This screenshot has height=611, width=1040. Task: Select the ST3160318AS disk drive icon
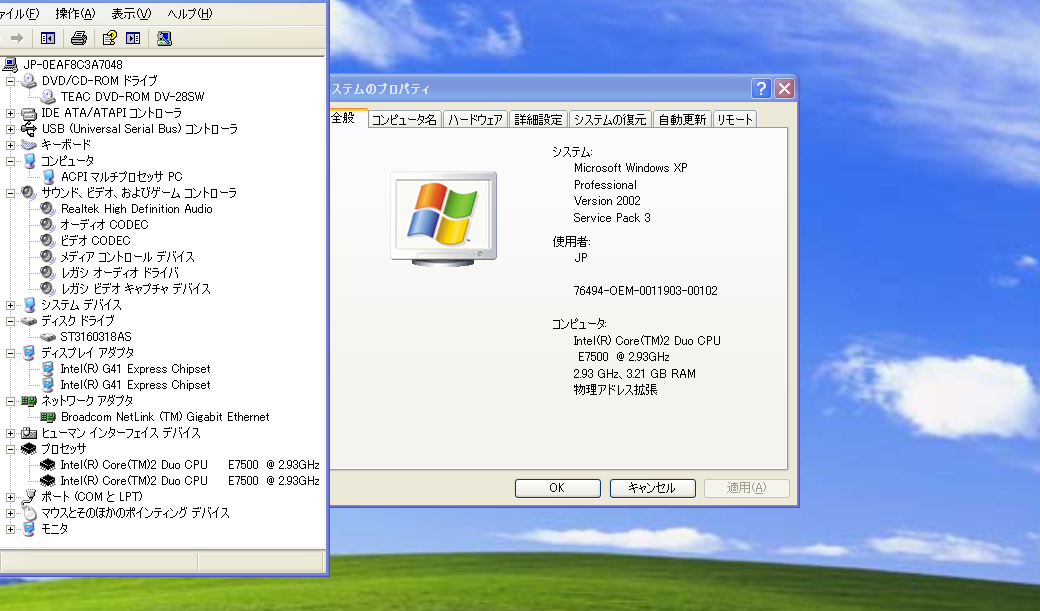coord(47,337)
